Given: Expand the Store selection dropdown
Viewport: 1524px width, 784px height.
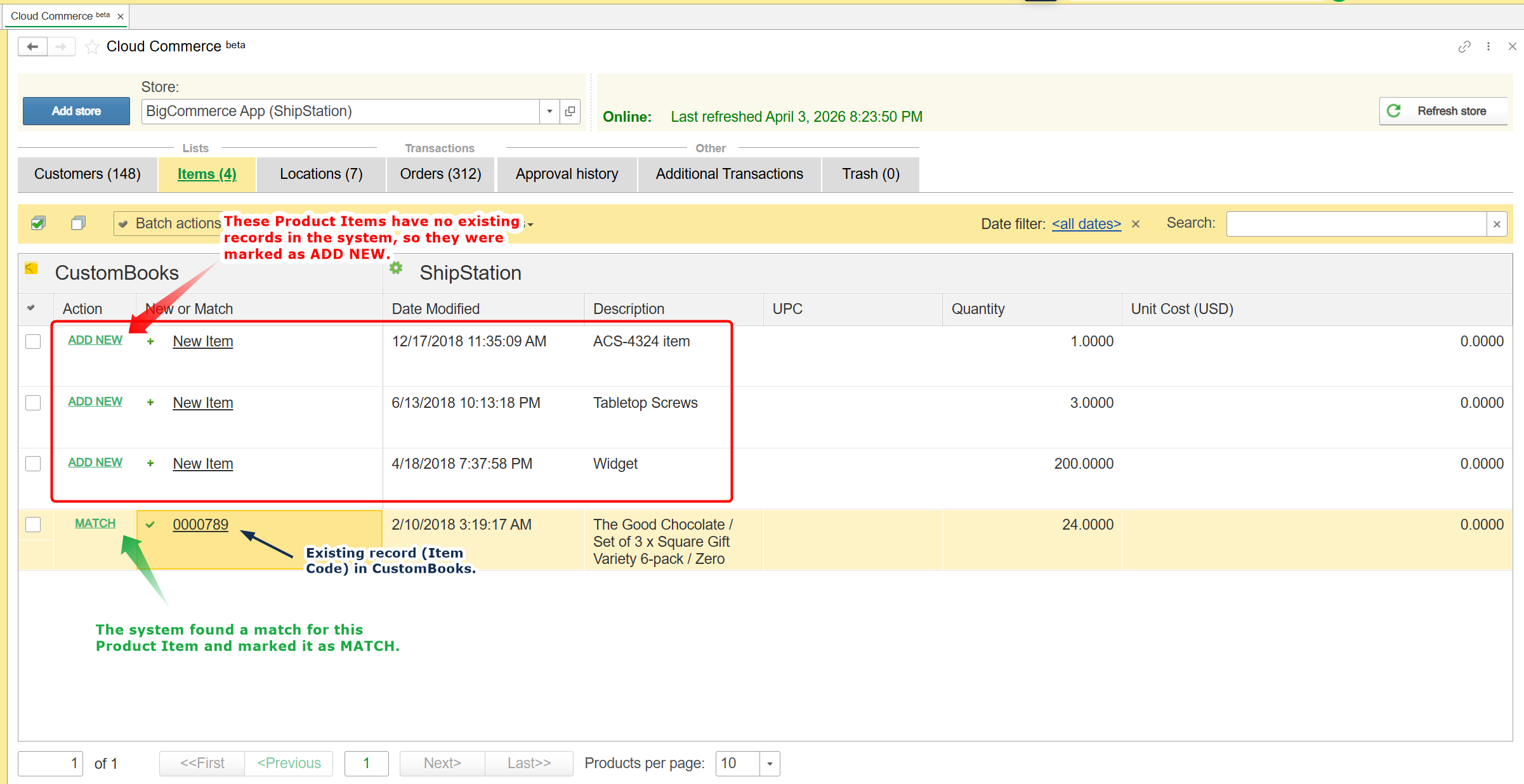Looking at the screenshot, I should pos(549,112).
